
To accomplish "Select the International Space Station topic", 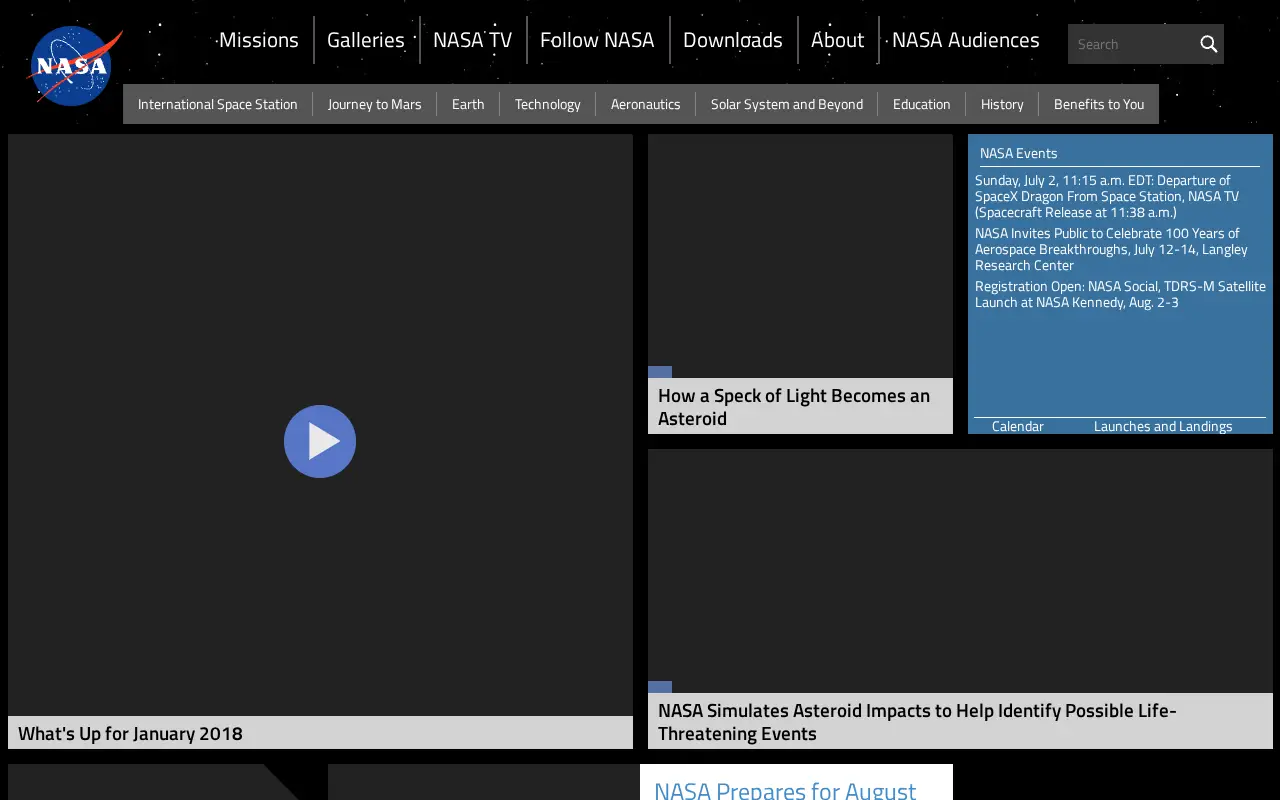I will click(x=218, y=104).
